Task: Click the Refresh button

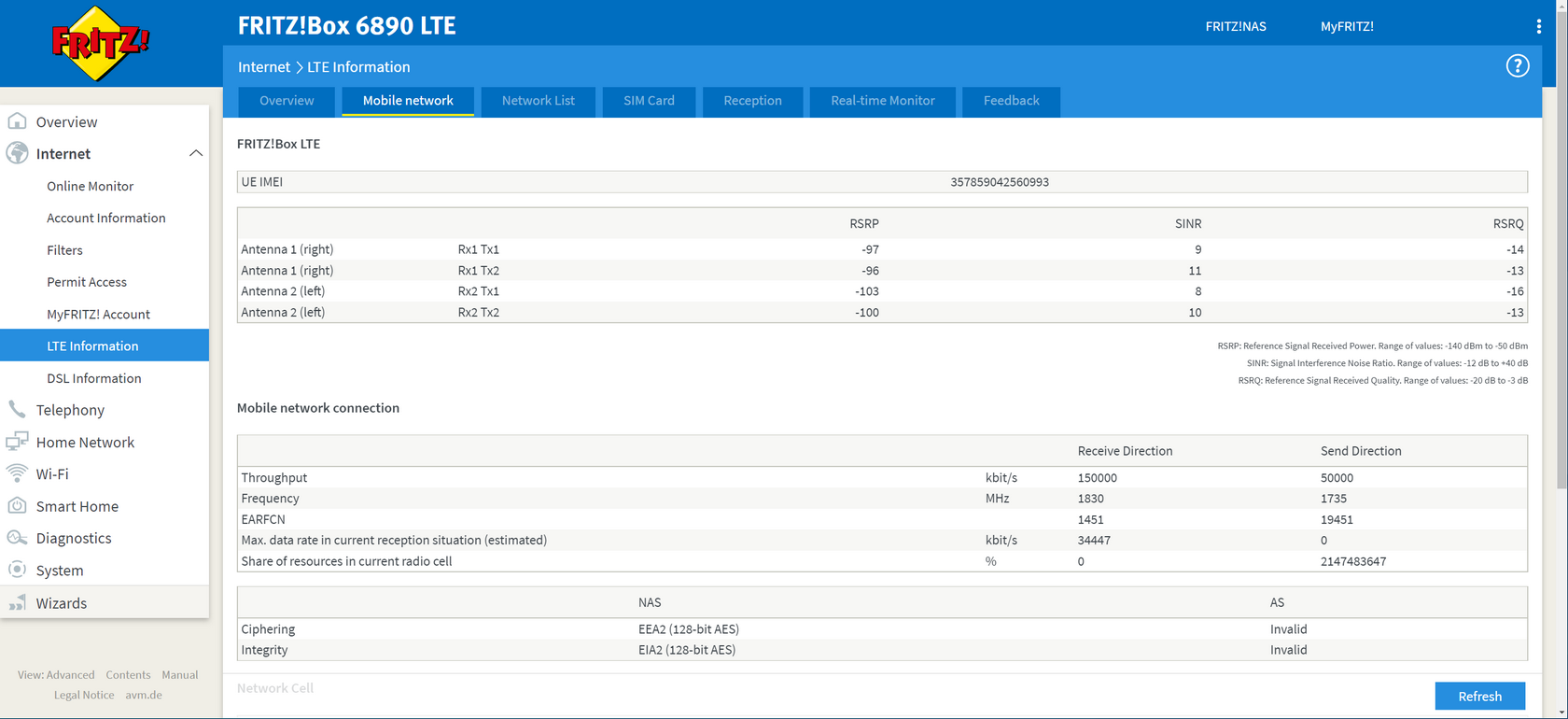Action: click(x=1480, y=696)
